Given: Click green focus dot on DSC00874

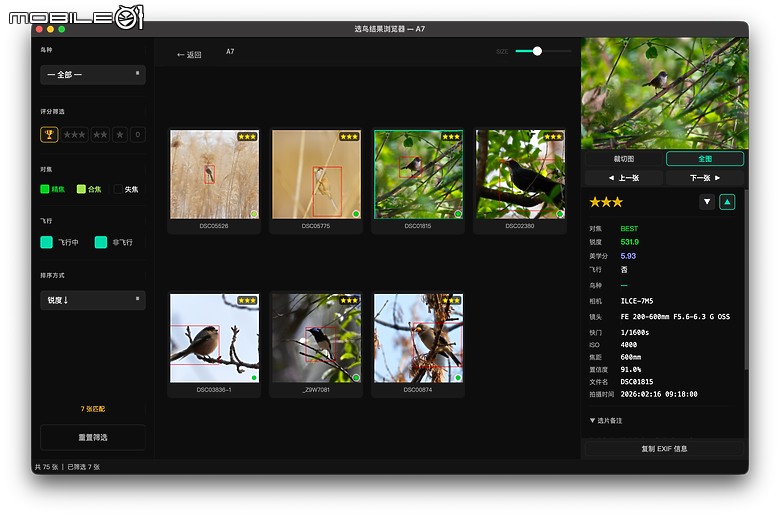Looking at the screenshot, I should tap(458, 378).
